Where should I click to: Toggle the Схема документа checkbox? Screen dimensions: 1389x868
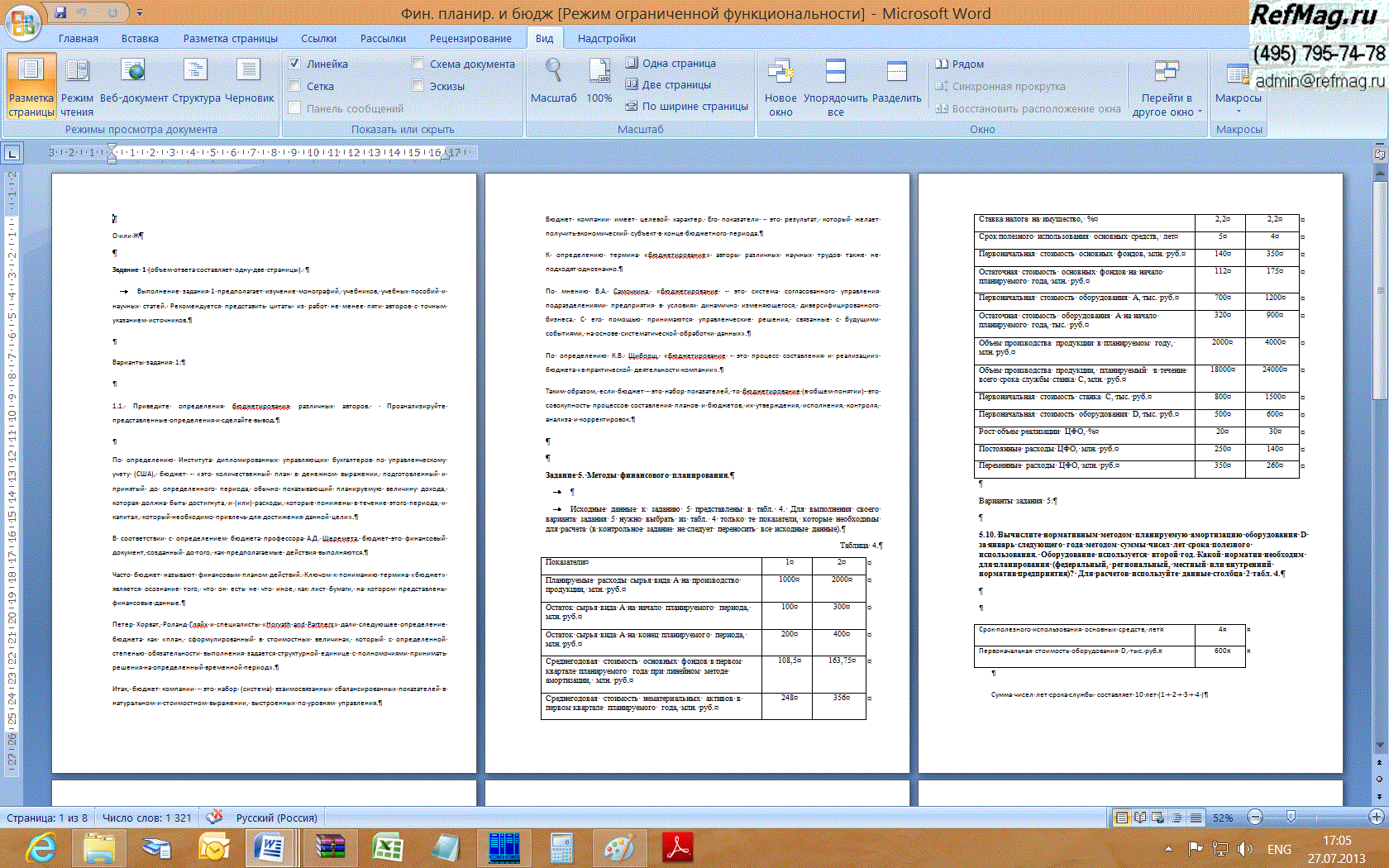point(418,64)
